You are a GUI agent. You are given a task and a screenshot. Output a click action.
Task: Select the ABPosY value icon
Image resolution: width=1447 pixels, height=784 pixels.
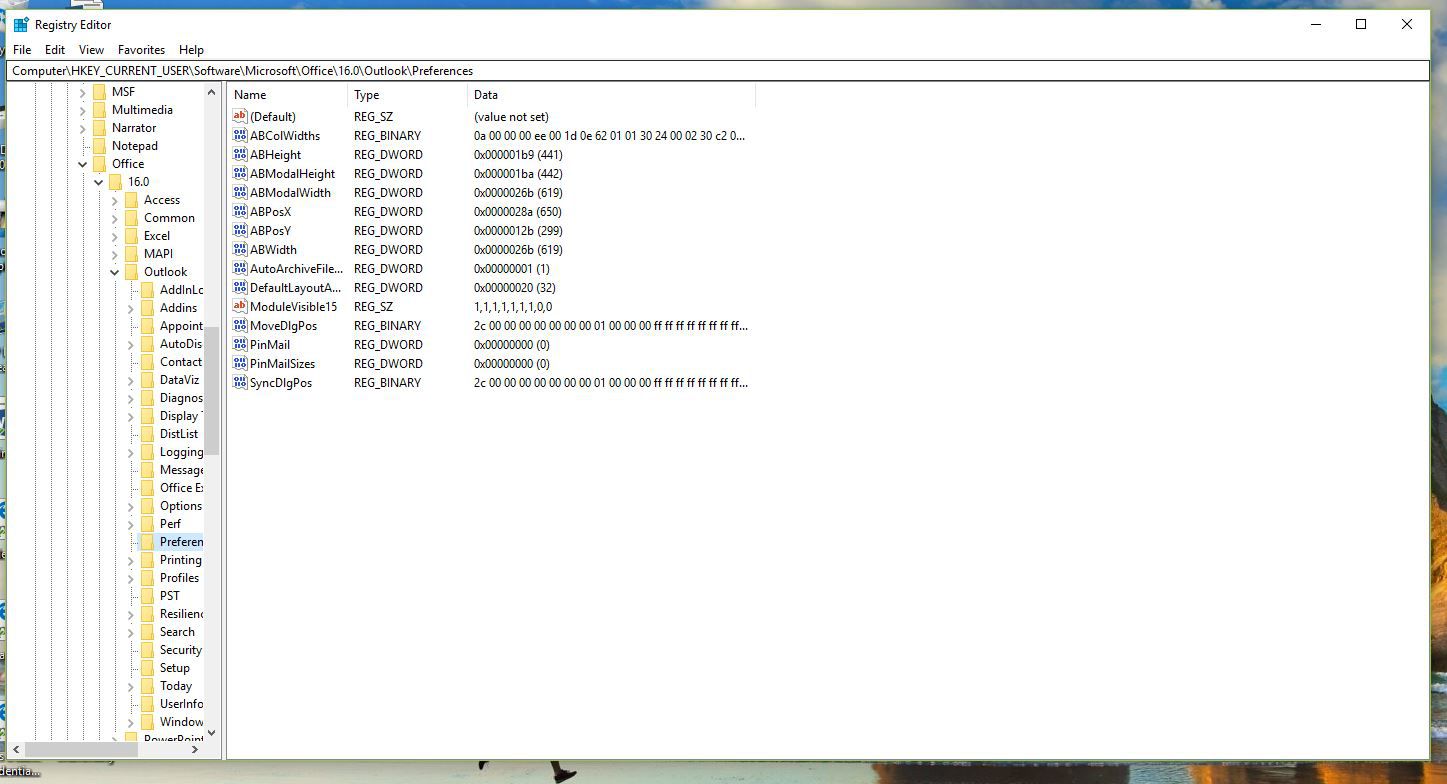point(239,231)
